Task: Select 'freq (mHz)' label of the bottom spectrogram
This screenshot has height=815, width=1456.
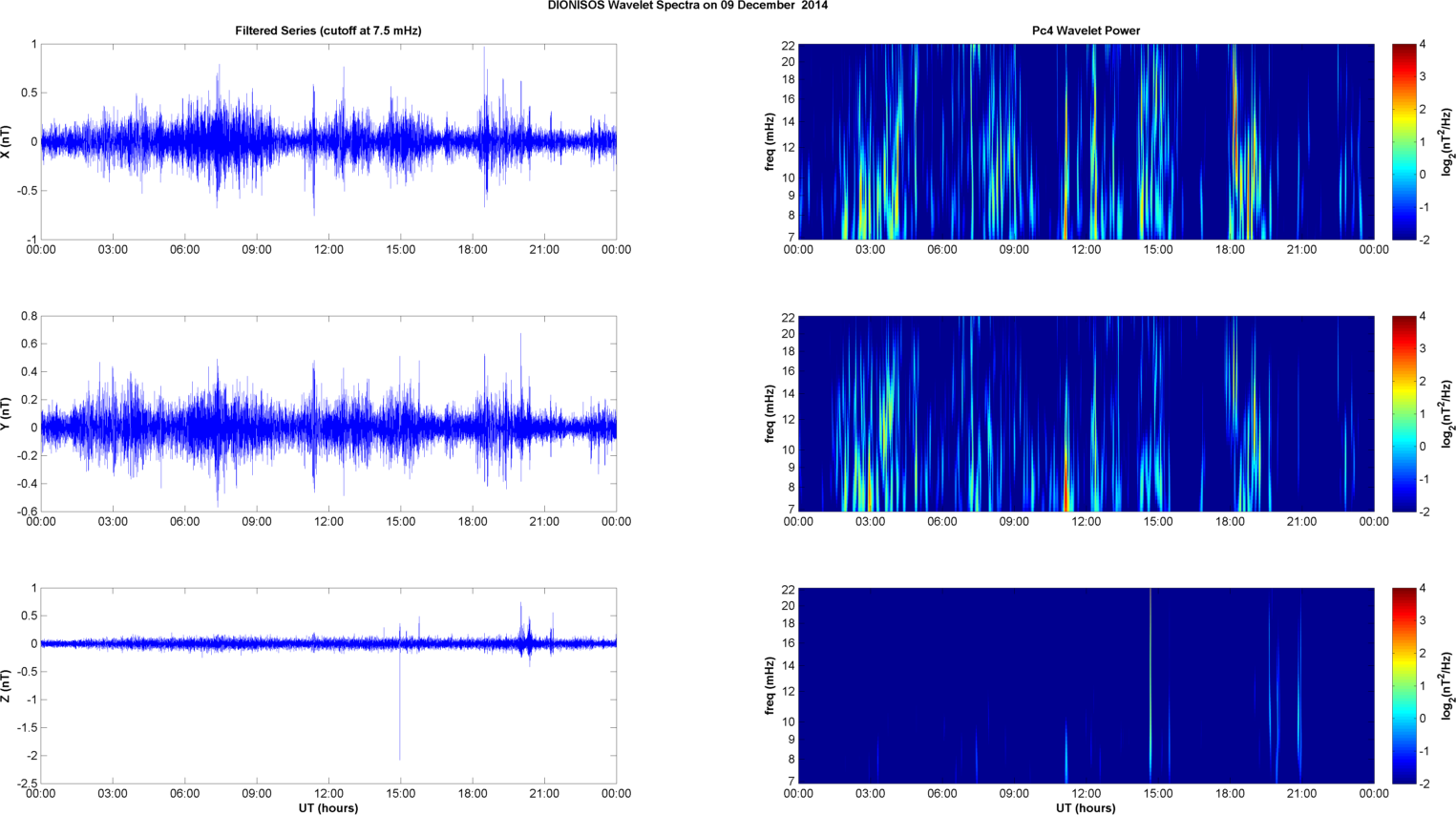Action: coord(770,685)
